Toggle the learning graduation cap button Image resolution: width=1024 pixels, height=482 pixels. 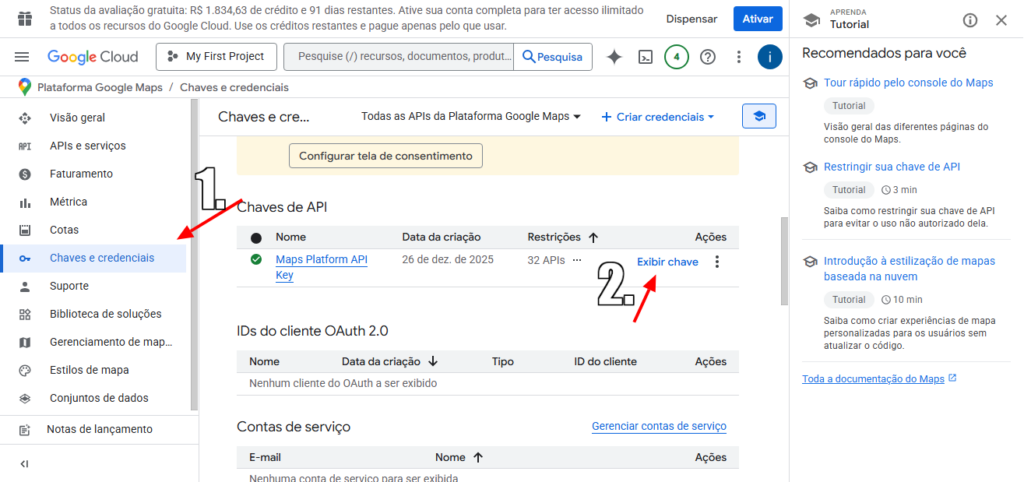(x=759, y=117)
